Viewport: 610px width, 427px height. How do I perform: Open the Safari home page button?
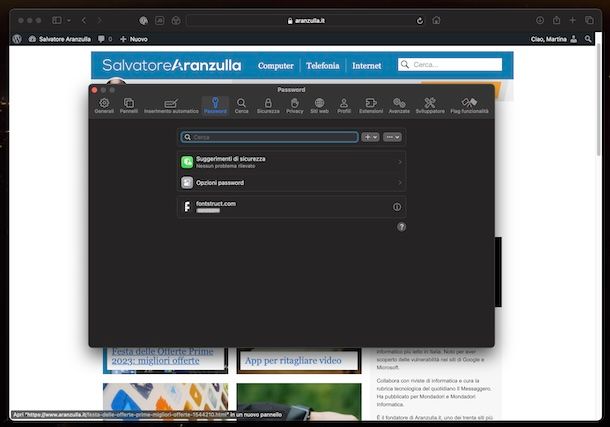pos(436,20)
